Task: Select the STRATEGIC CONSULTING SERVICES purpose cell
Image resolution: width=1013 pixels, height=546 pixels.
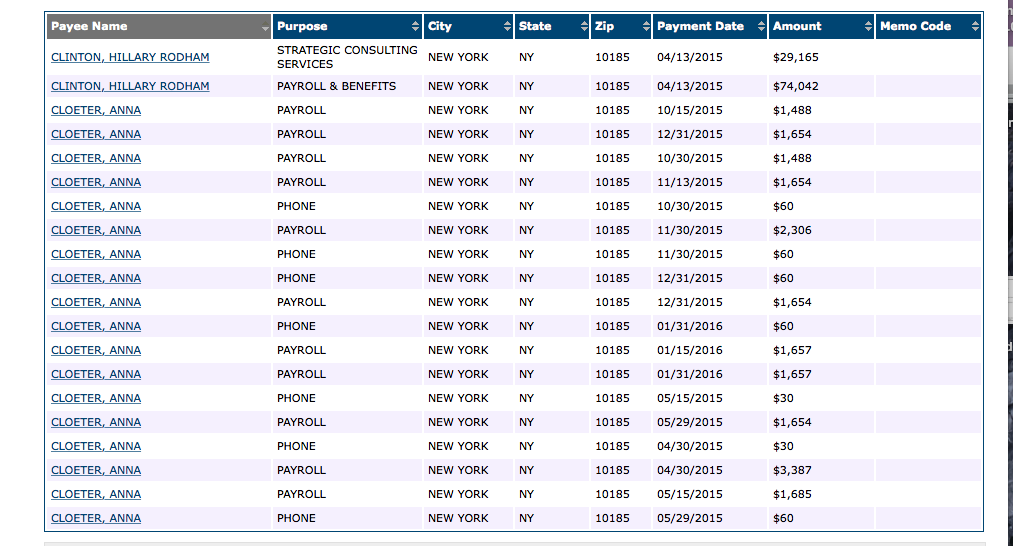Action: pos(347,57)
